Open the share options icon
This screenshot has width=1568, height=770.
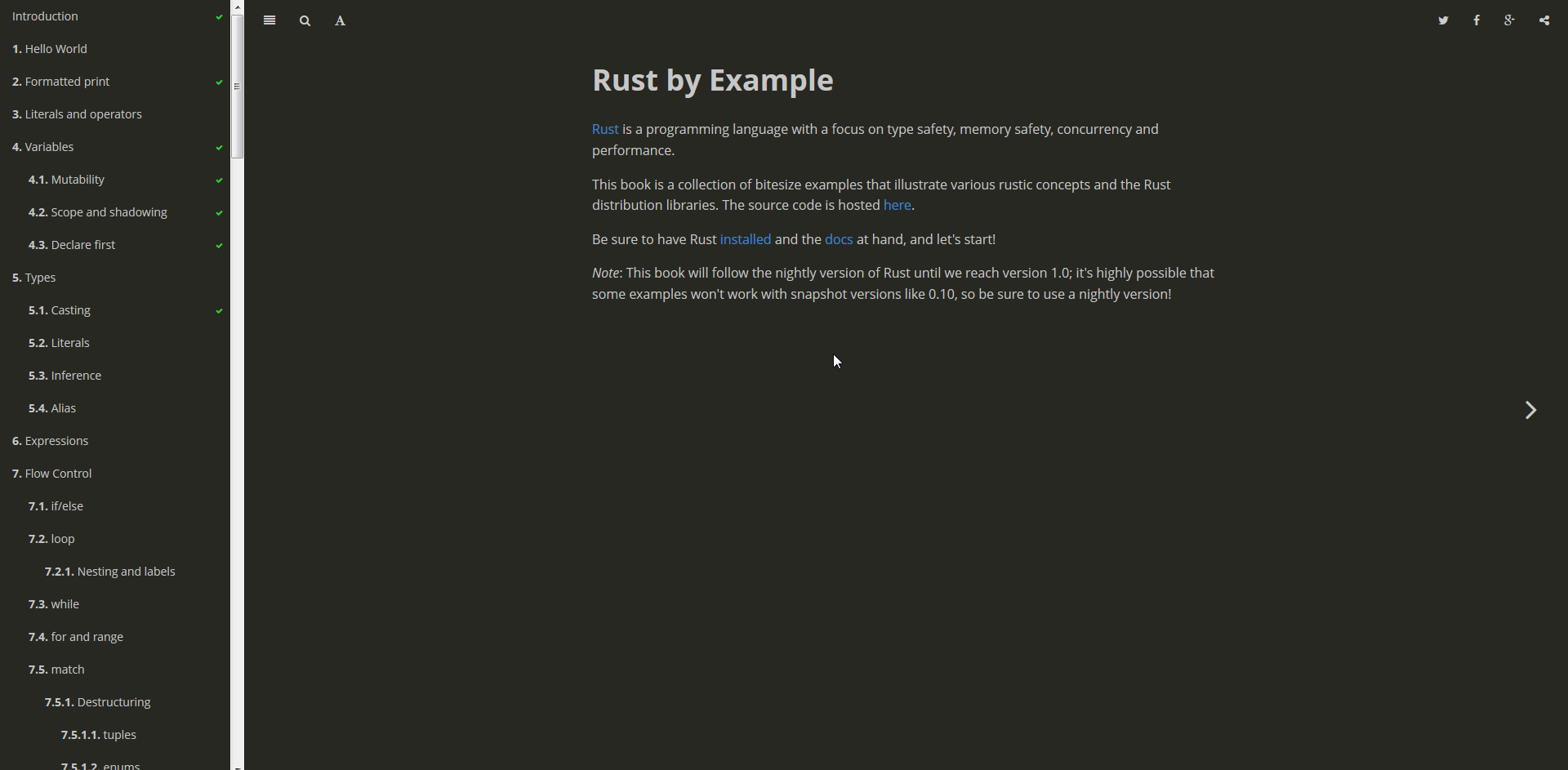(x=1544, y=21)
